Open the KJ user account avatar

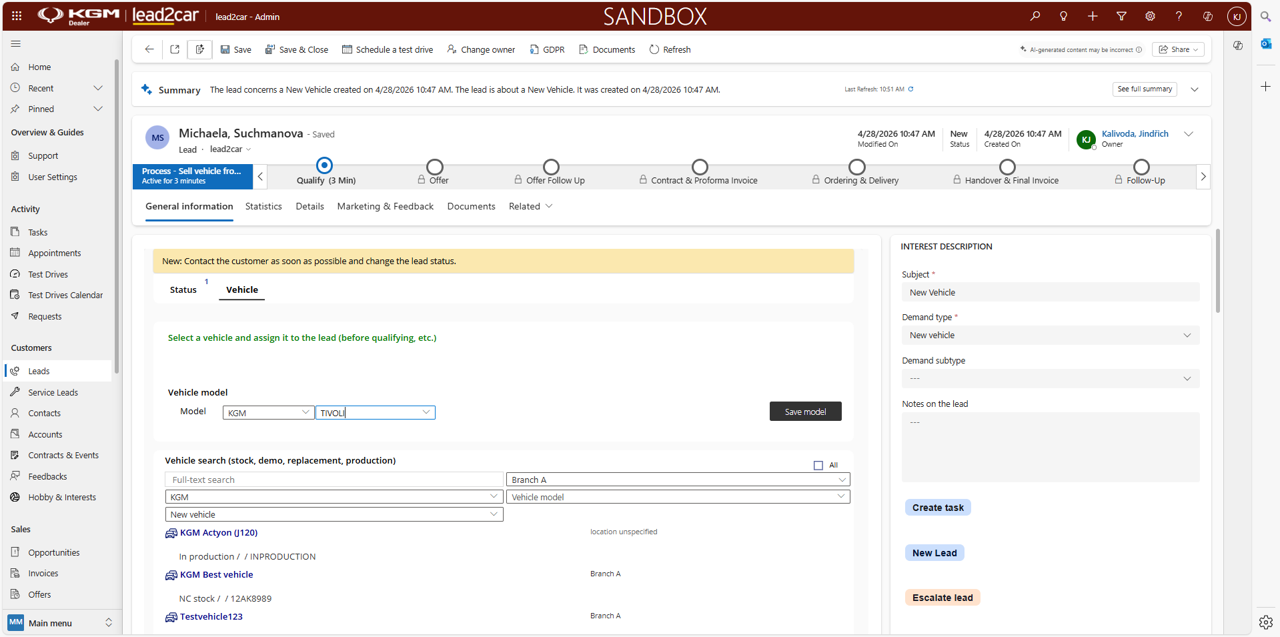[1237, 16]
